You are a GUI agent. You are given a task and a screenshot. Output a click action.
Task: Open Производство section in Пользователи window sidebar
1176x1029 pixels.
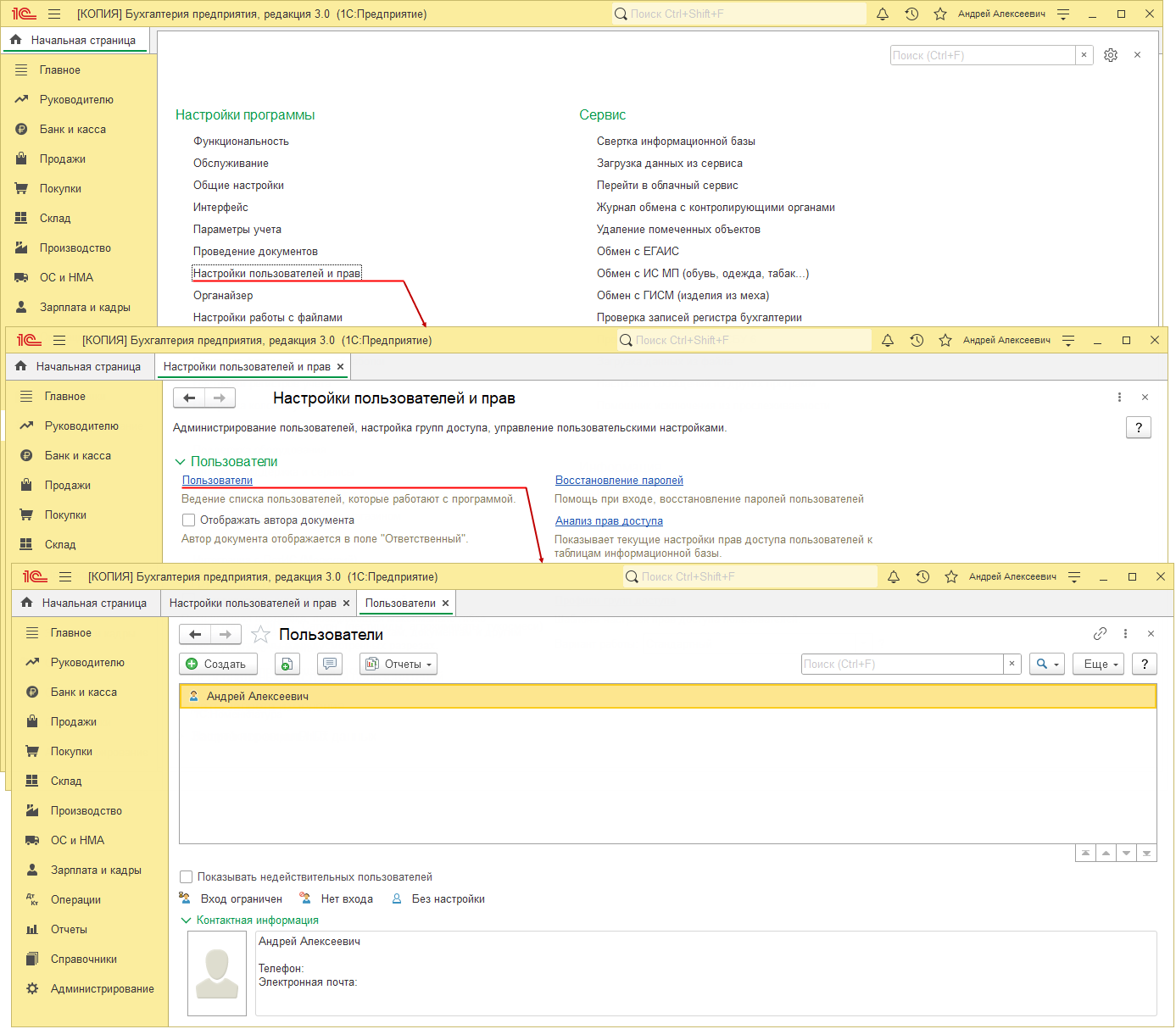(86, 811)
